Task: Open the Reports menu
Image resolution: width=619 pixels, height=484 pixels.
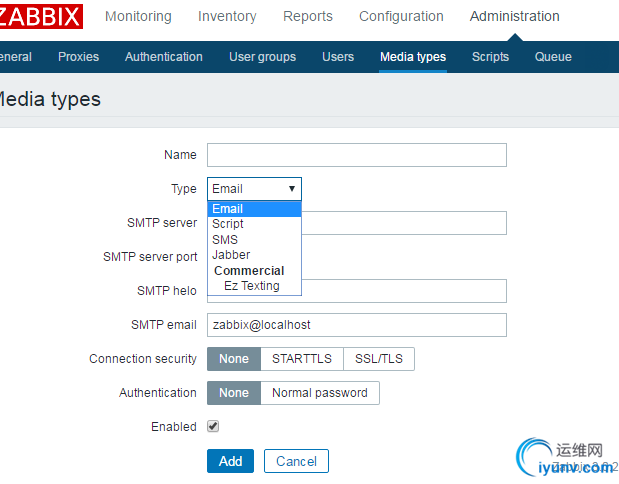Action: pyautogui.click(x=308, y=16)
